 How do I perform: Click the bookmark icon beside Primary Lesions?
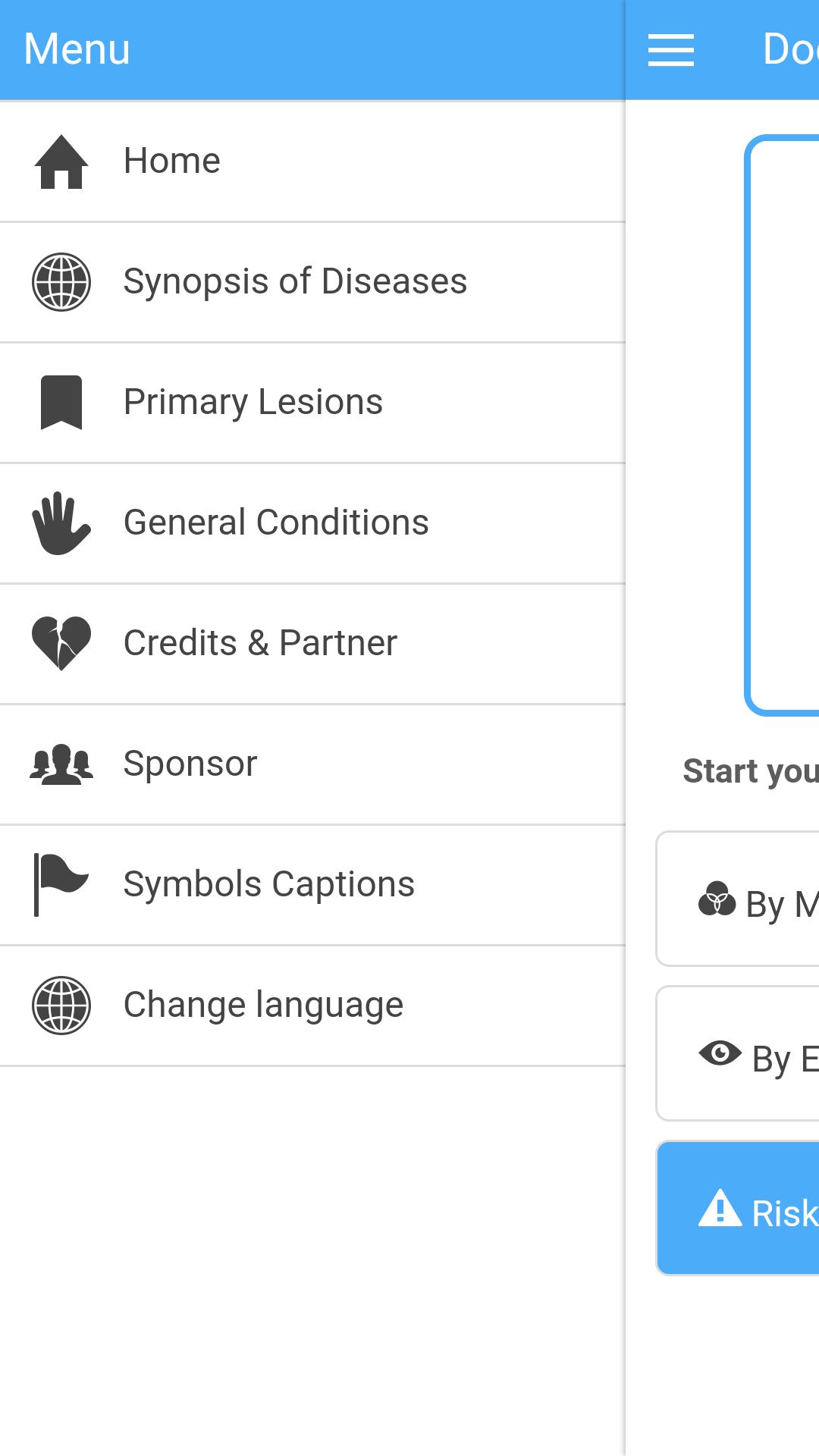click(61, 402)
